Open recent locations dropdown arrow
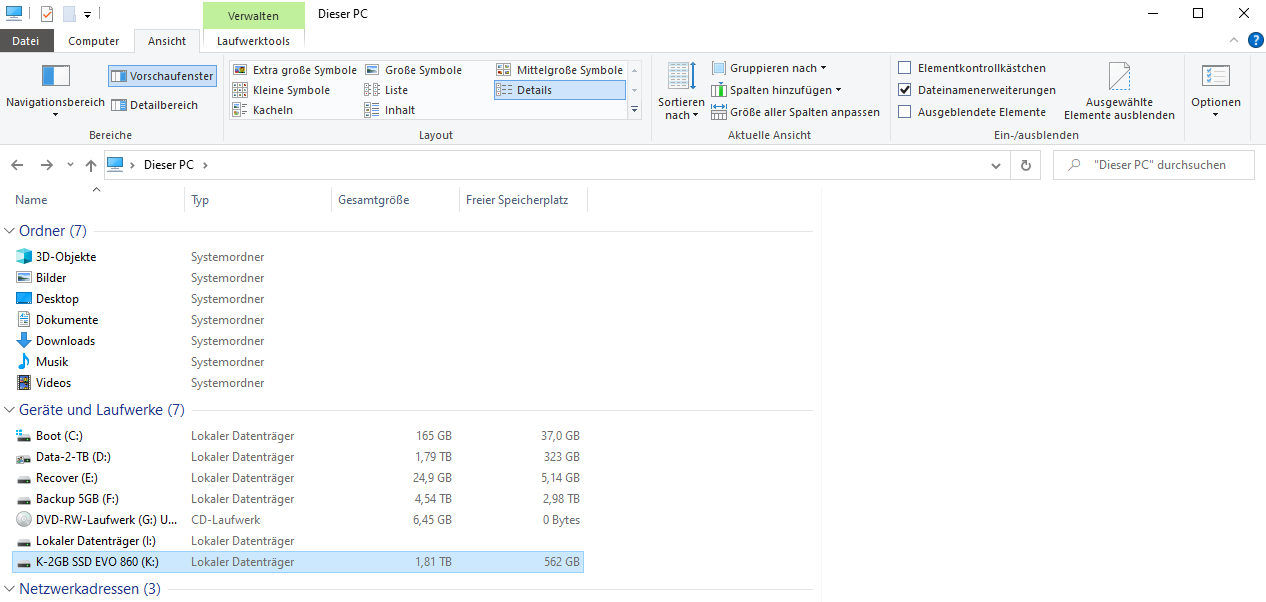 pos(70,165)
